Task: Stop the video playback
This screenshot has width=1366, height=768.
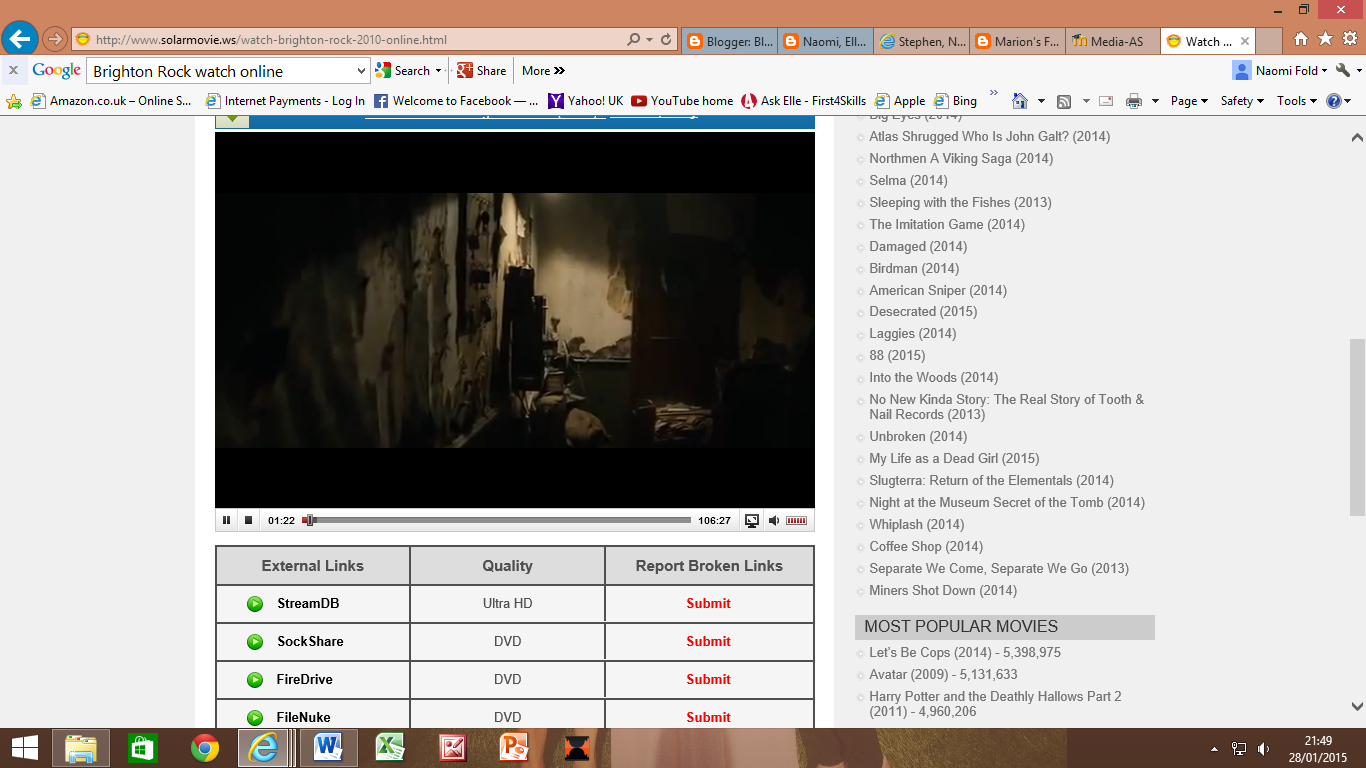Action: [249, 520]
